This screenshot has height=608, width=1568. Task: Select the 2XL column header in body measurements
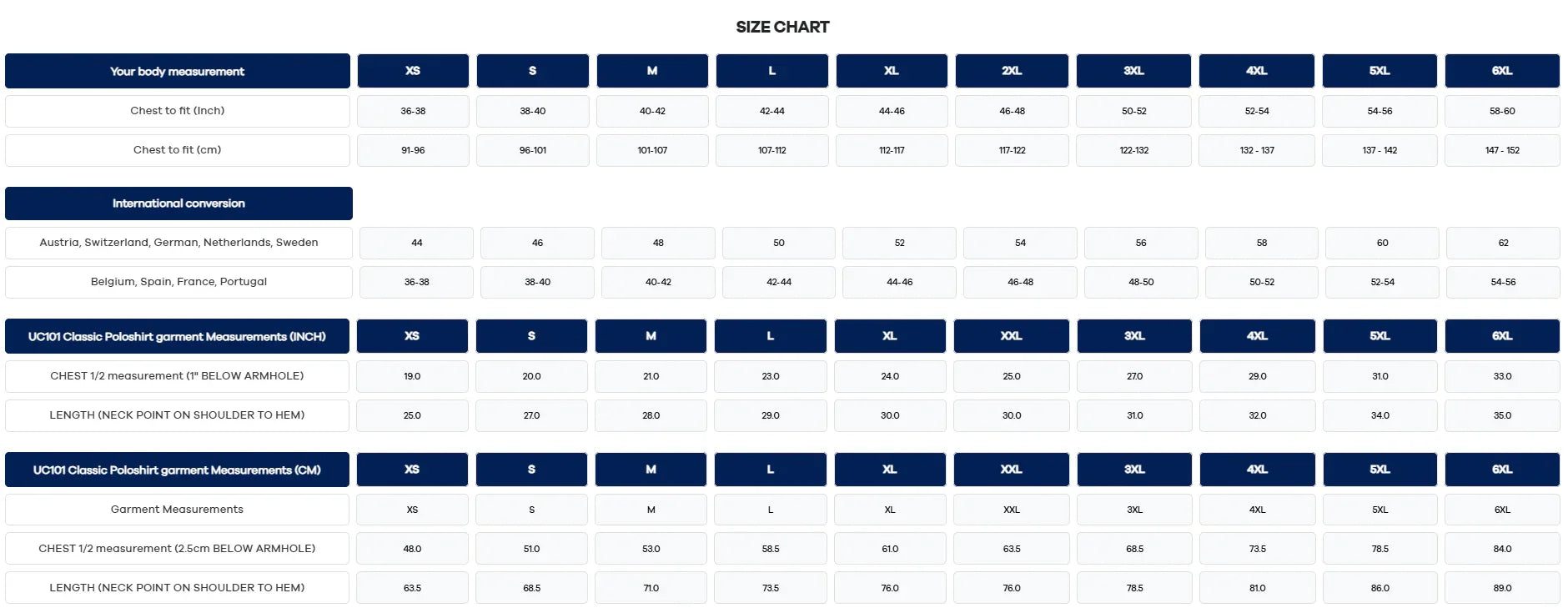(1012, 71)
